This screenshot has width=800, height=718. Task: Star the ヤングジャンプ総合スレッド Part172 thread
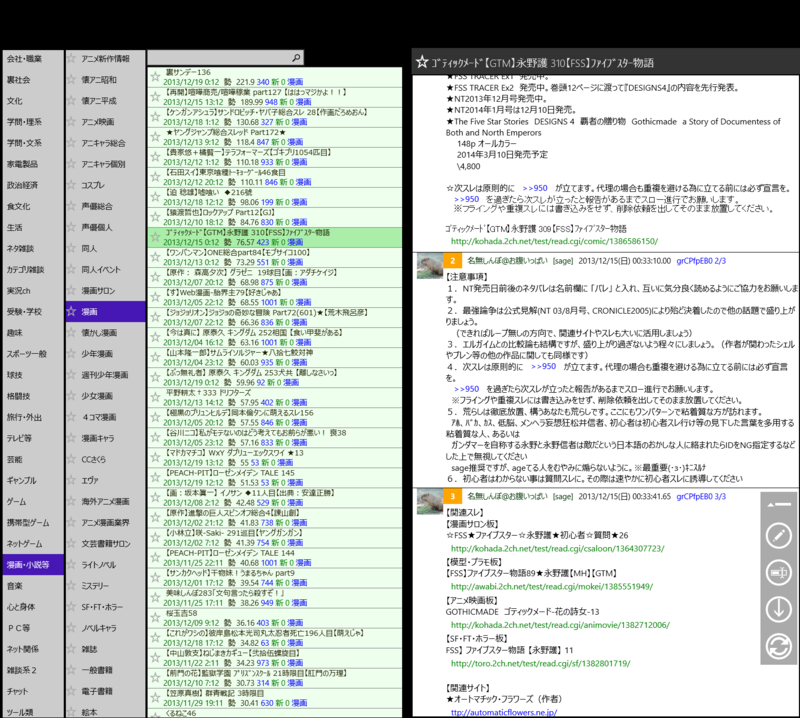(x=155, y=137)
